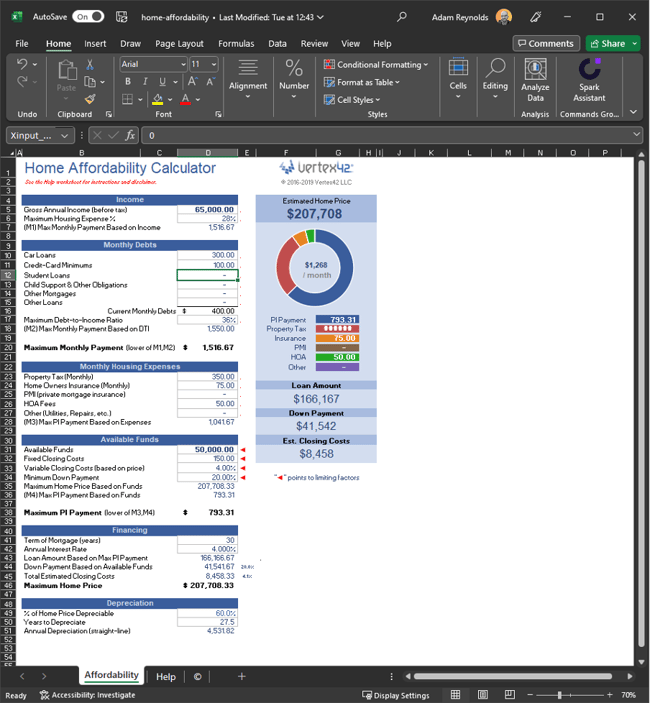Open Conditional Formatting menu
The height and width of the screenshot is (703, 650).
[x=376, y=65]
